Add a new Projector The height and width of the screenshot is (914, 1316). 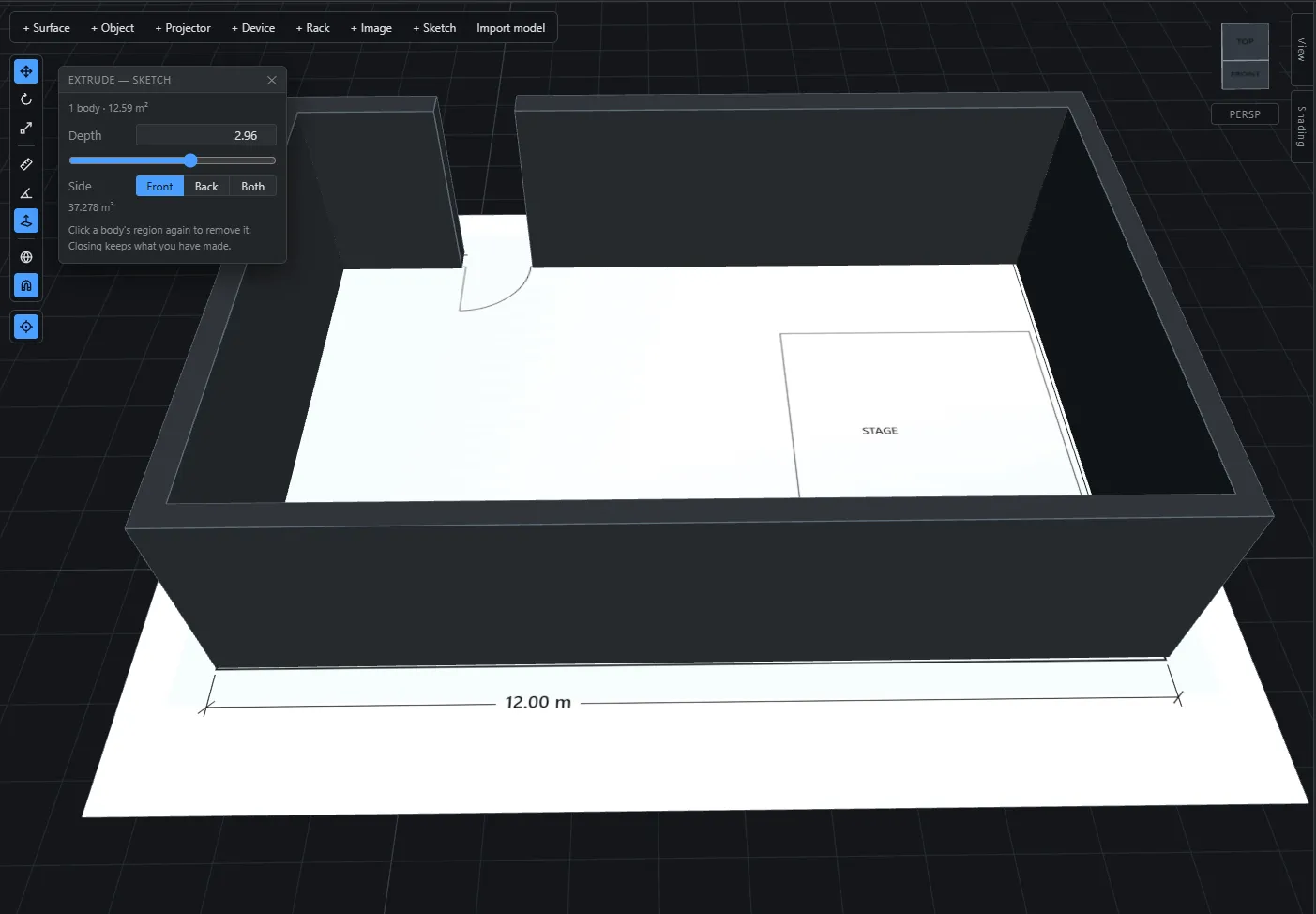[183, 28]
